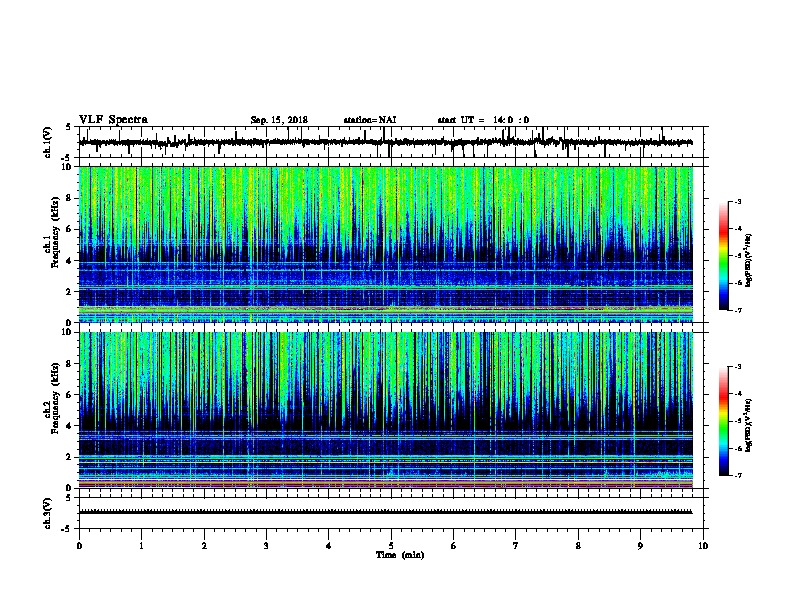Select the date text Sep. 15, 2018

[x=279, y=120]
